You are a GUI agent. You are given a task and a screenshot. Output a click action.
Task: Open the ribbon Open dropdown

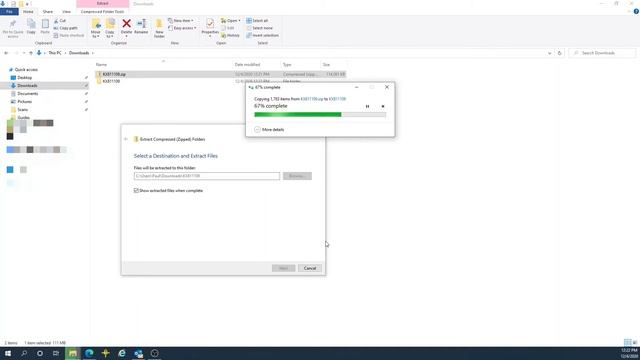(231, 20)
